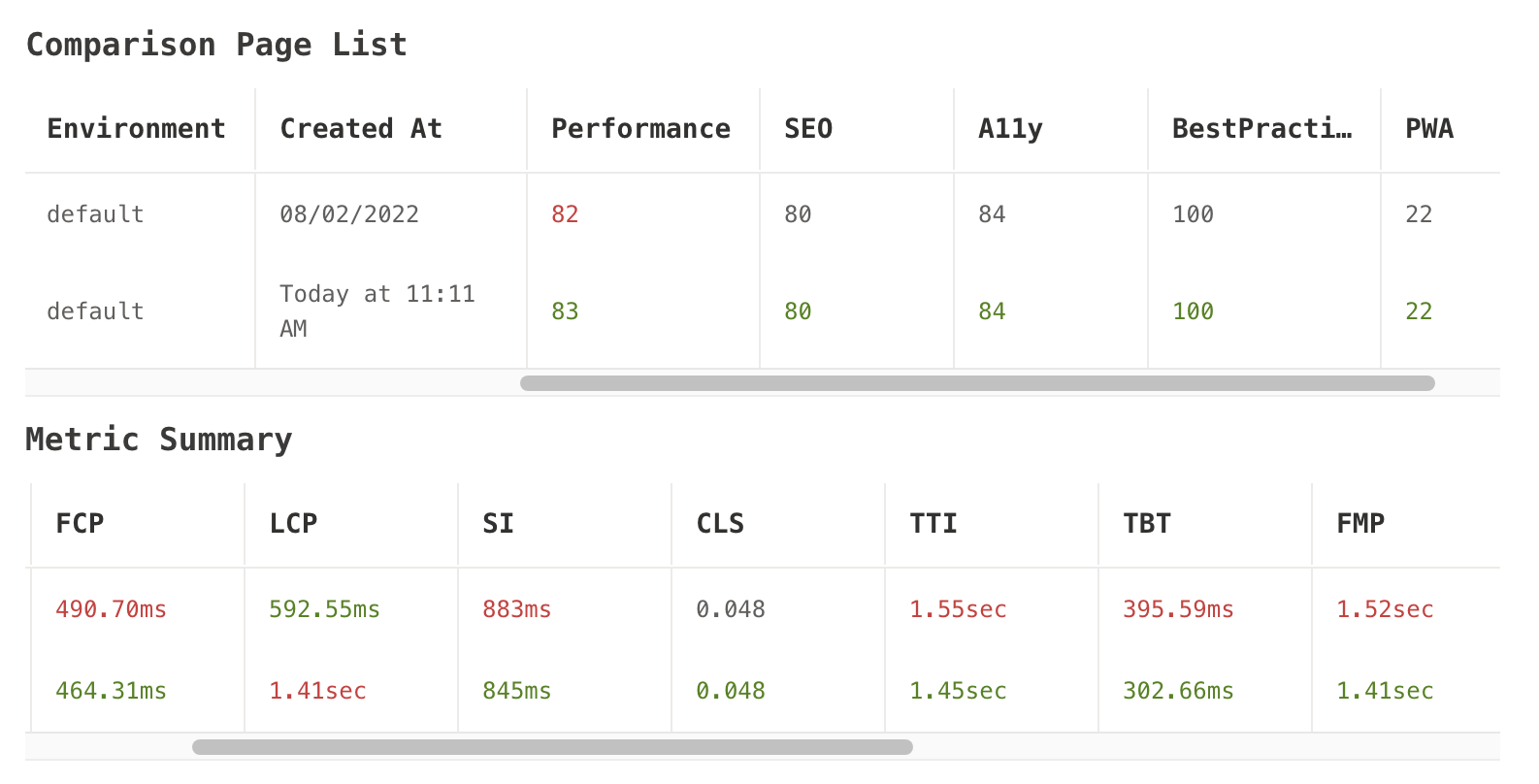The height and width of the screenshot is (784, 1539).
Task: Select the A11y column header
Action: coord(1010,129)
